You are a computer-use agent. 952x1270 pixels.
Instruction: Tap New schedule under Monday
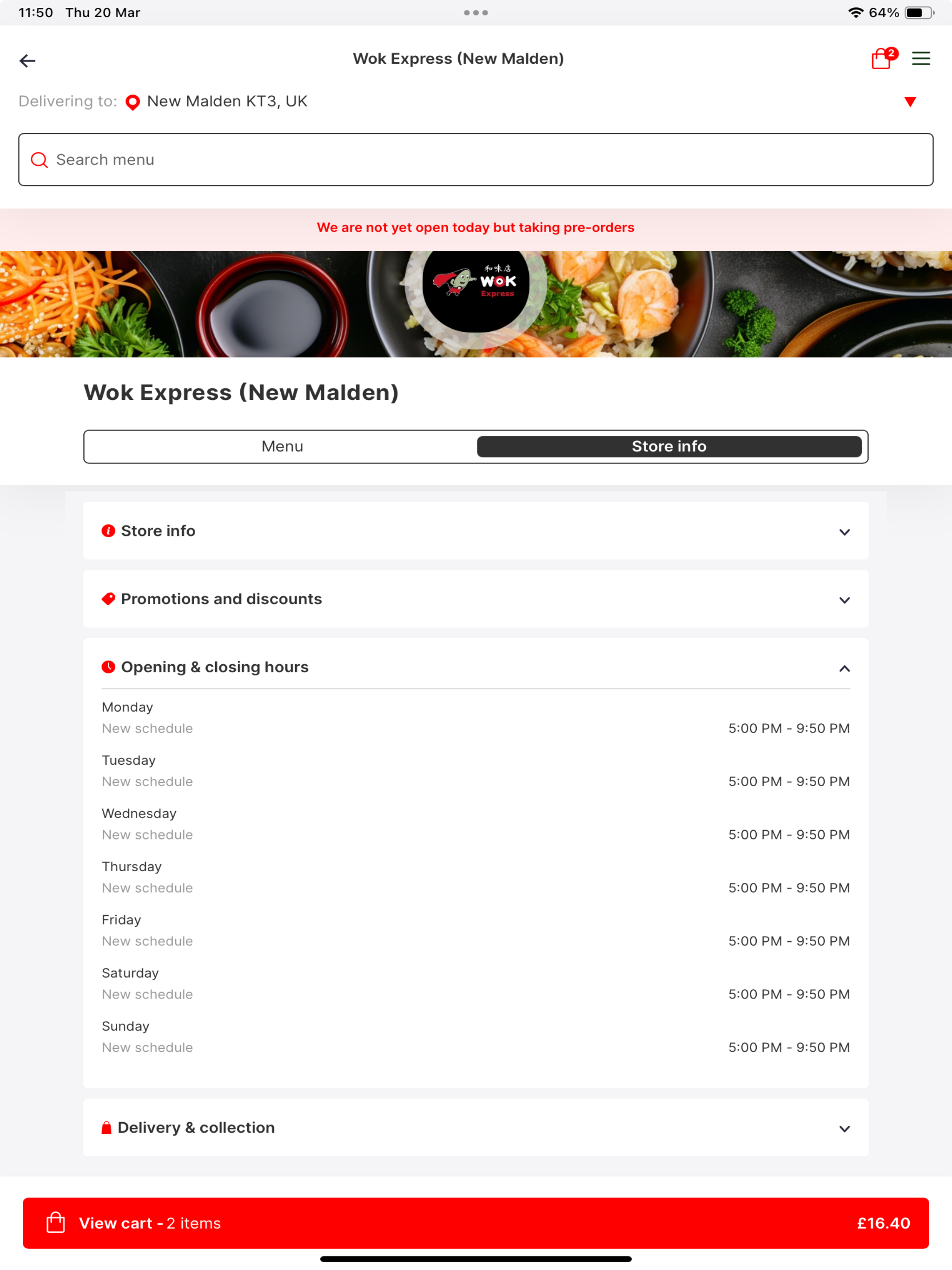point(147,728)
